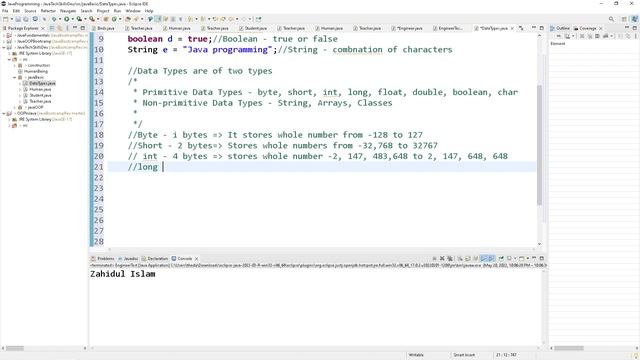Select Student.java in Package Explorer
Screen dimensions: 640x360
click(x=37, y=95)
